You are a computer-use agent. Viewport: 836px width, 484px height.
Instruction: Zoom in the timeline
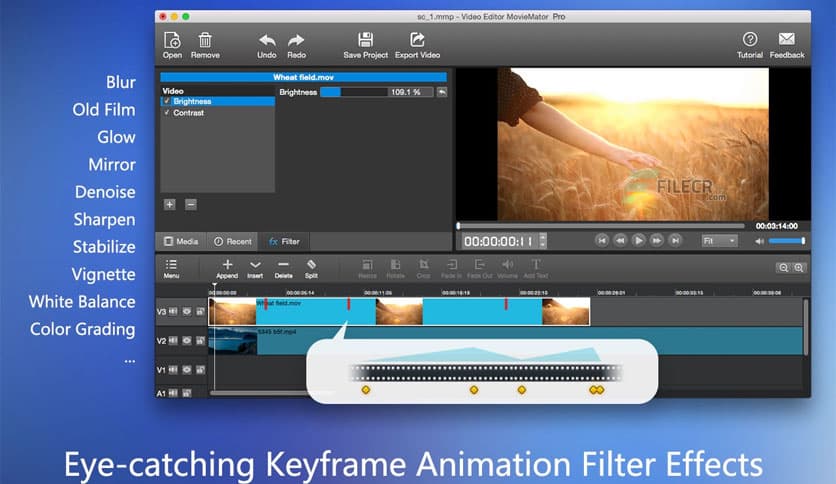(798, 268)
